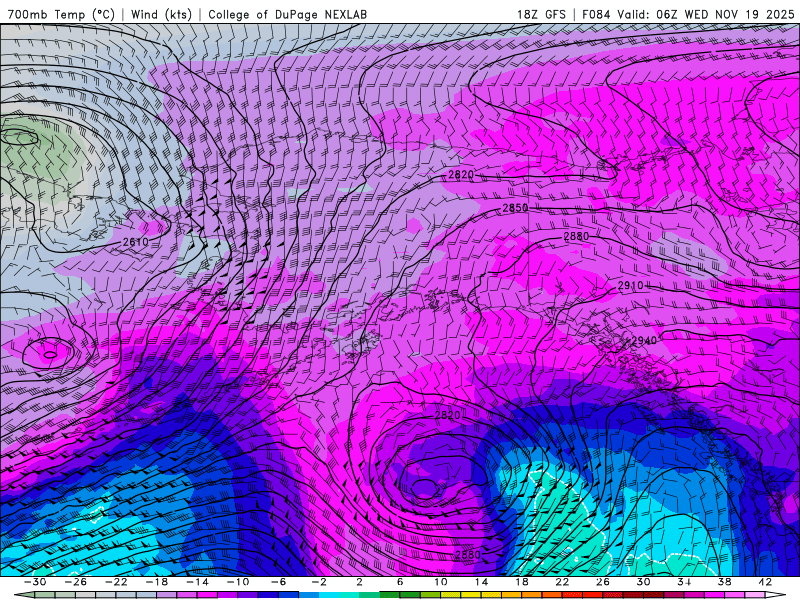Screen dimensions: 800x600
Task: Click the 18 temperature scale value
Action: pyautogui.click(x=521, y=582)
